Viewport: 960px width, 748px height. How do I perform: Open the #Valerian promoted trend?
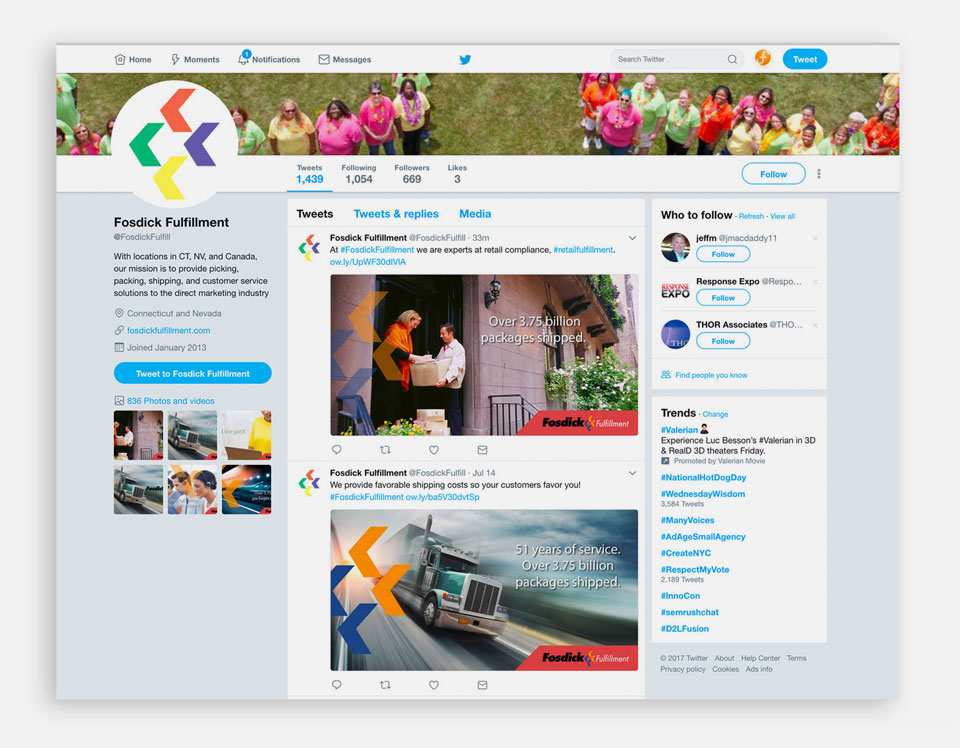[x=679, y=430]
